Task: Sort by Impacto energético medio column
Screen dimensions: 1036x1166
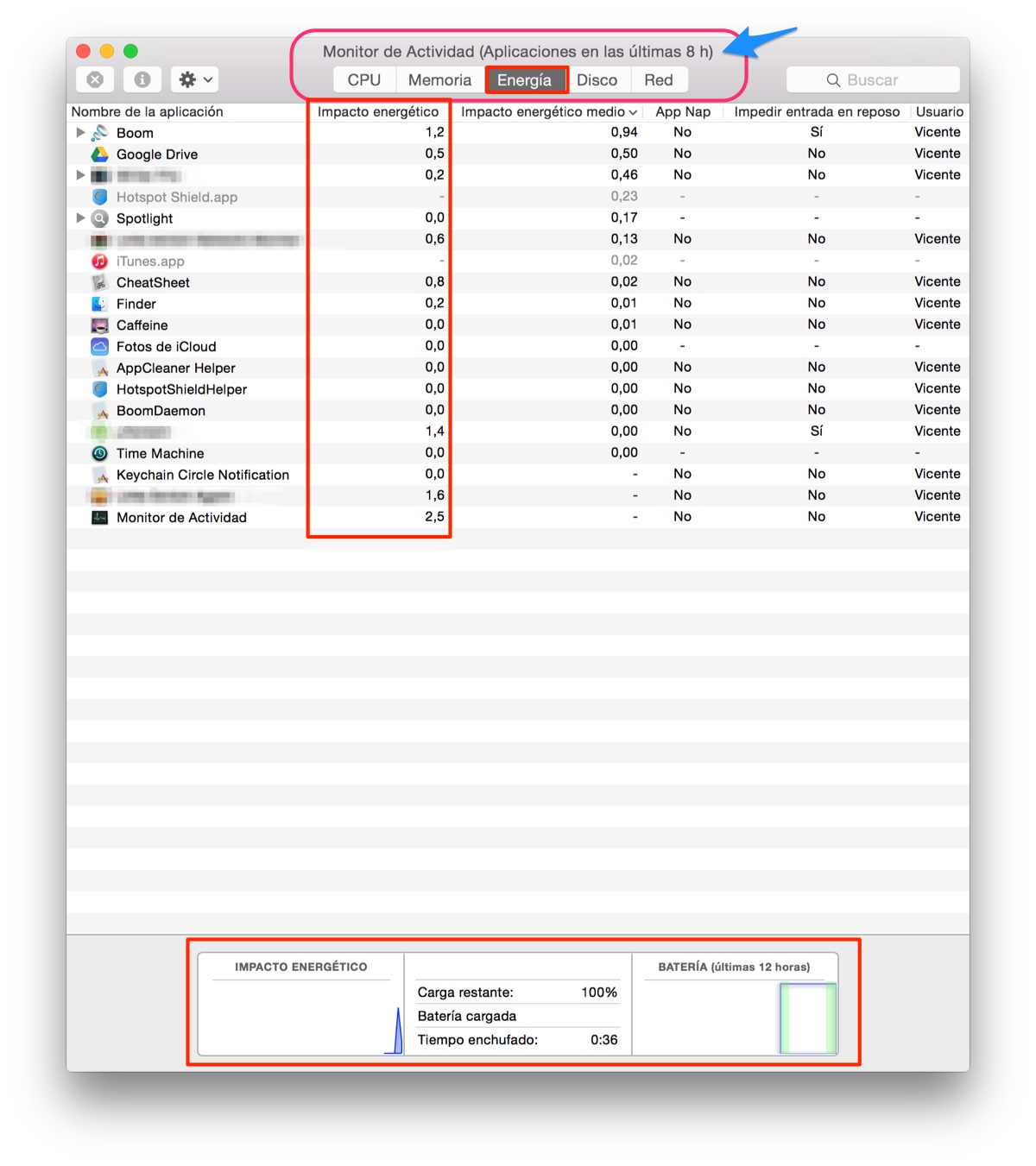Action: [x=548, y=111]
